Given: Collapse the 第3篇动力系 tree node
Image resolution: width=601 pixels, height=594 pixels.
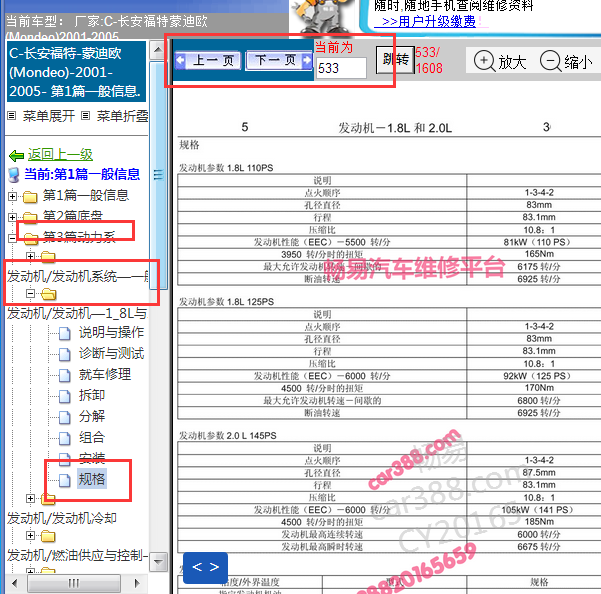Looking at the screenshot, I should (12, 238).
